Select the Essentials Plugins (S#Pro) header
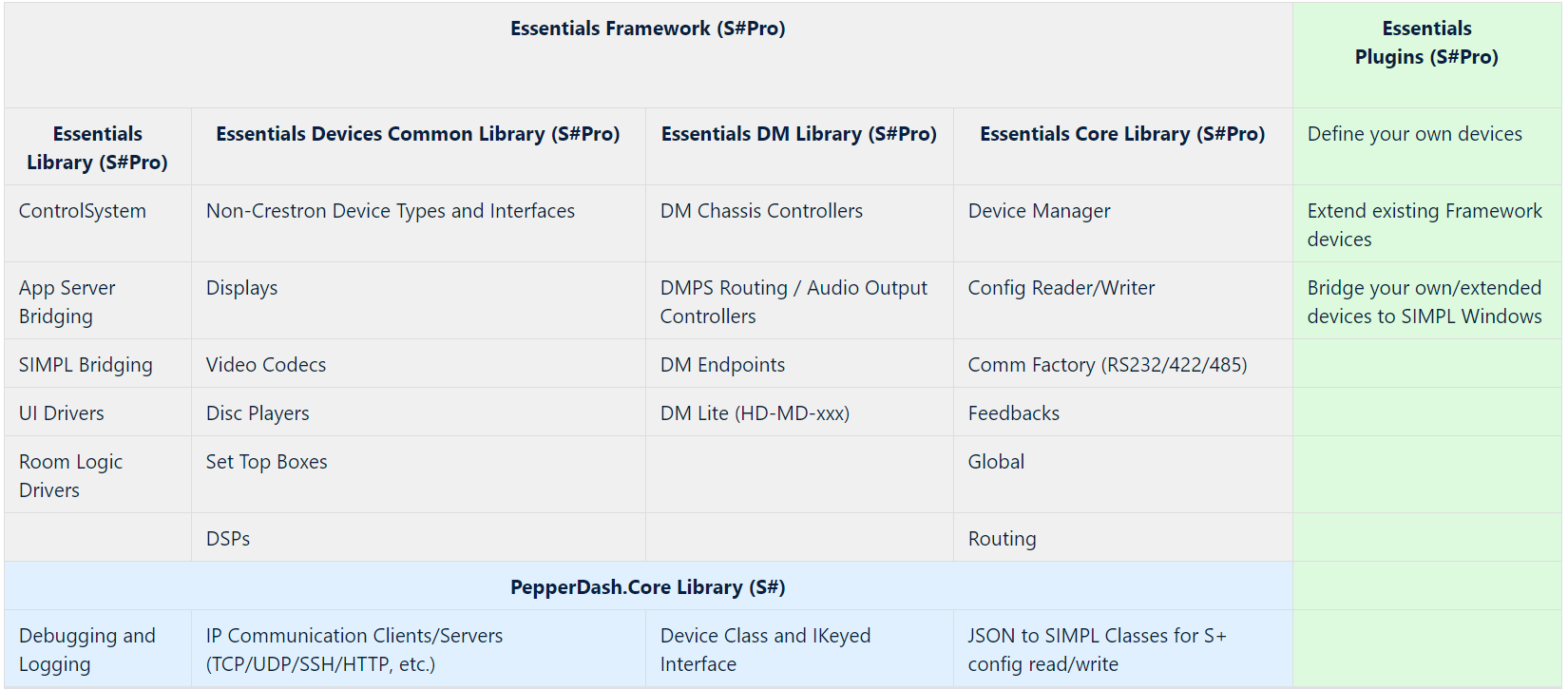This screenshot has width=1568, height=690. pos(1425,43)
